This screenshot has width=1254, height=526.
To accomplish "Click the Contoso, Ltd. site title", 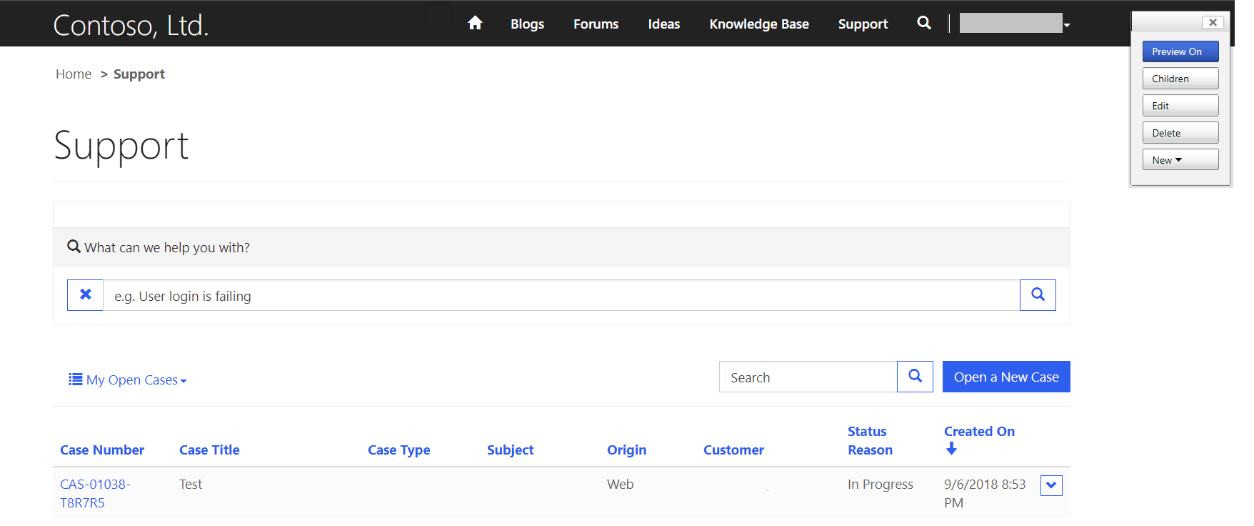I will coord(131,25).
